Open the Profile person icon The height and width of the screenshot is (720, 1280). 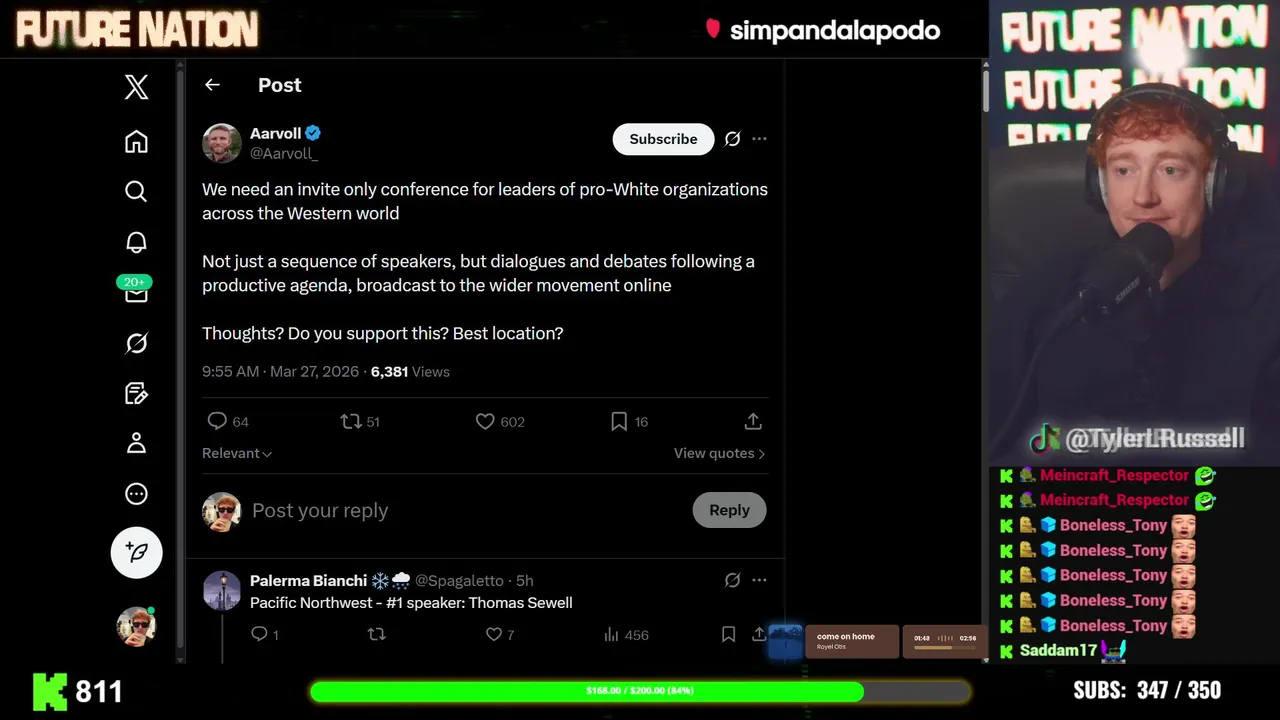(x=136, y=443)
